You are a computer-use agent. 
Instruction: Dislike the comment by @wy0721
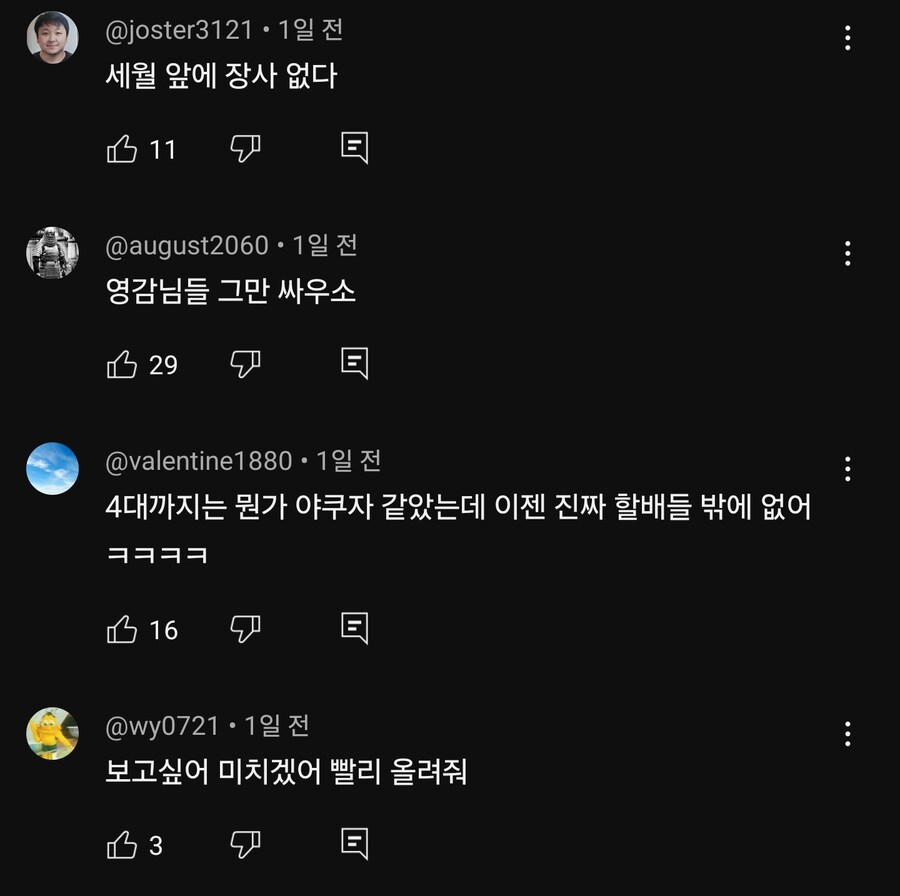point(245,845)
